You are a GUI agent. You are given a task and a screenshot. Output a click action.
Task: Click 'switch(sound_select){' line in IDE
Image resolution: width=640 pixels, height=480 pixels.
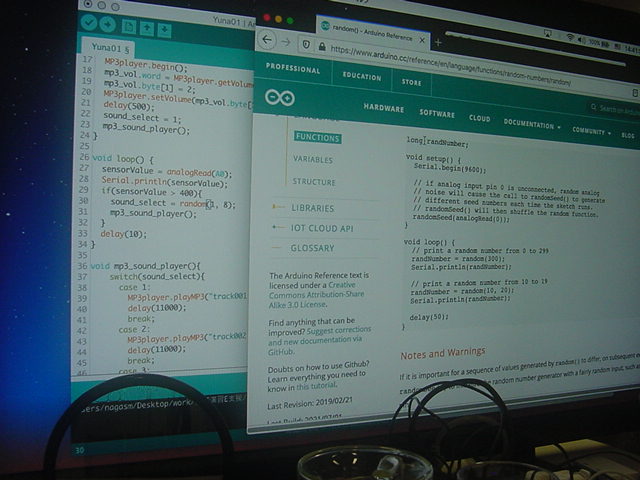point(157,276)
